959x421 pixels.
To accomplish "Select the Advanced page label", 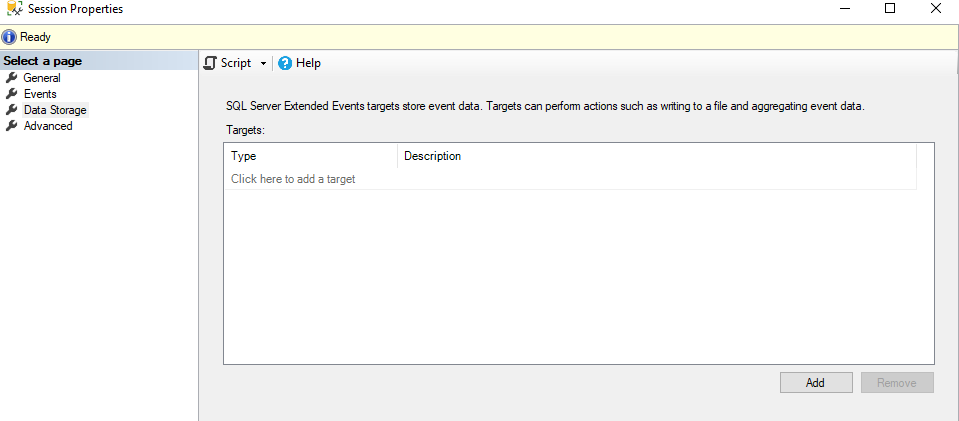I will click(48, 126).
